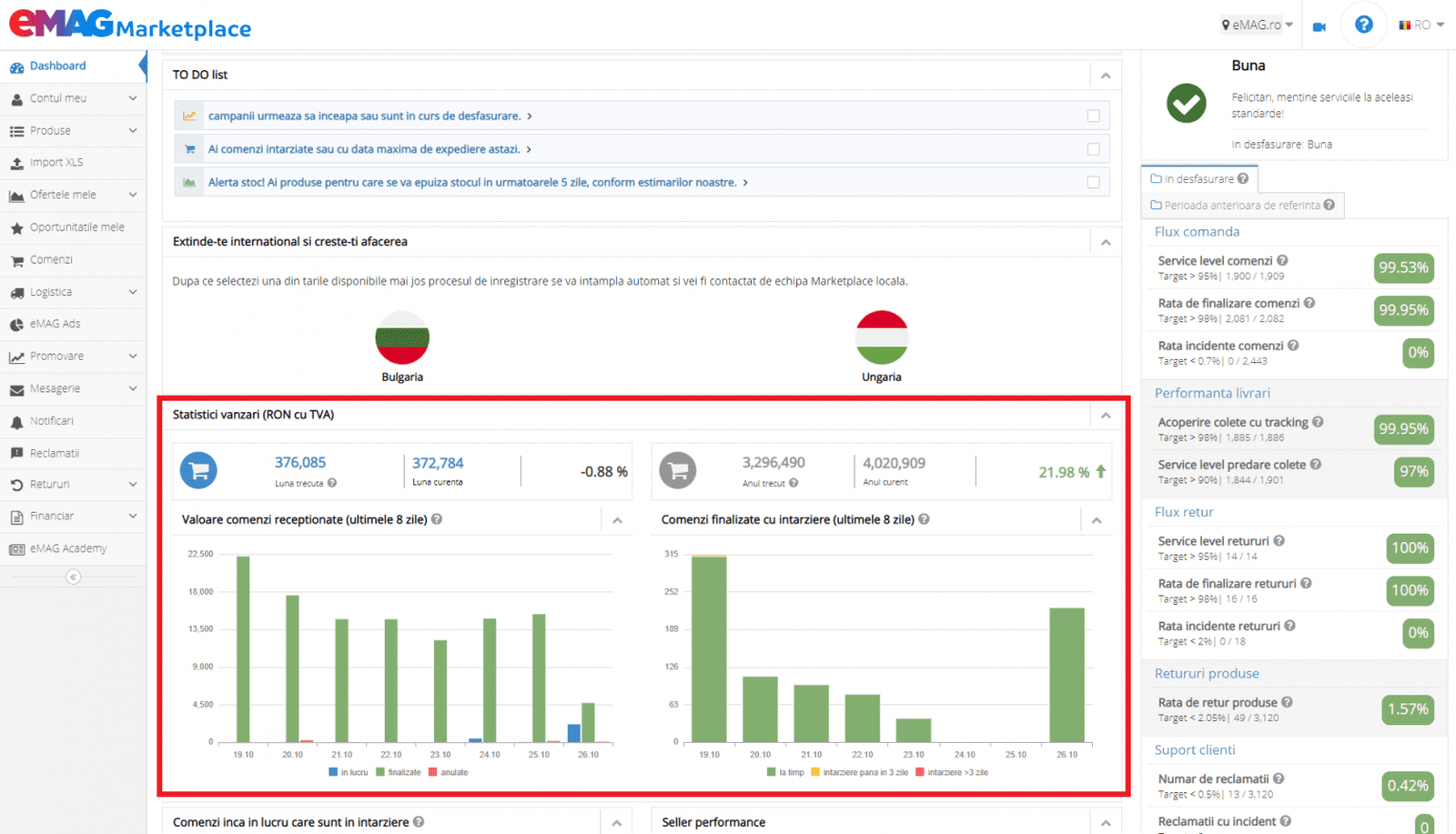Image resolution: width=1456 pixels, height=834 pixels.
Task: Check the campaigns to-do item checkbox
Action: pyautogui.click(x=1093, y=116)
